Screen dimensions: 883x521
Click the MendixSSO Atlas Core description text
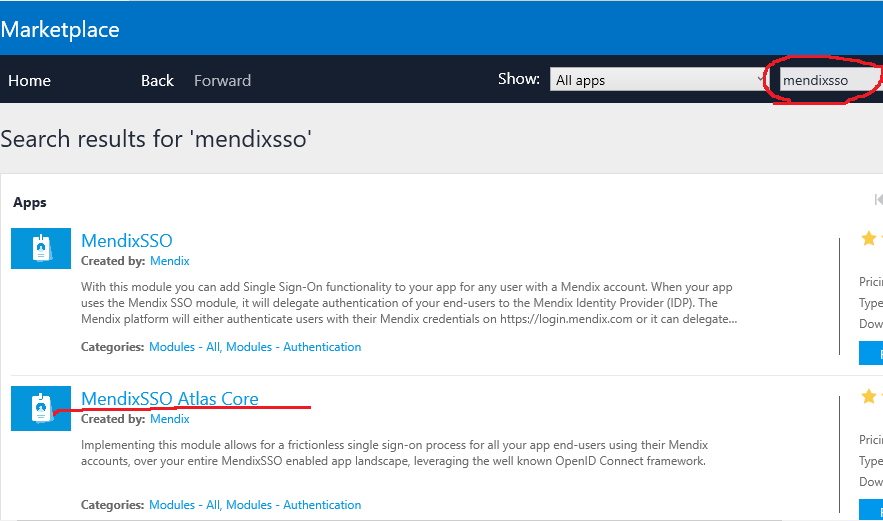(394, 453)
